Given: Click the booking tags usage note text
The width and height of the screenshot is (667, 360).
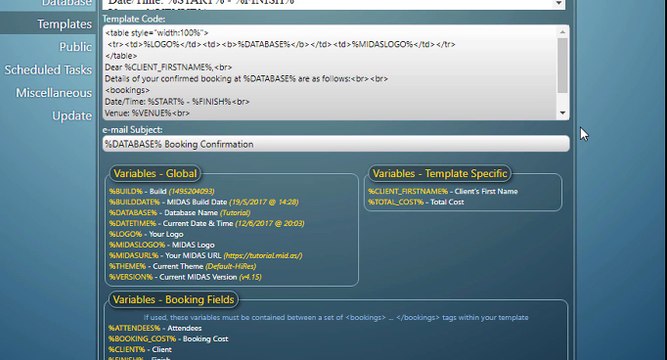Looking at the screenshot, I should (336, 317).
